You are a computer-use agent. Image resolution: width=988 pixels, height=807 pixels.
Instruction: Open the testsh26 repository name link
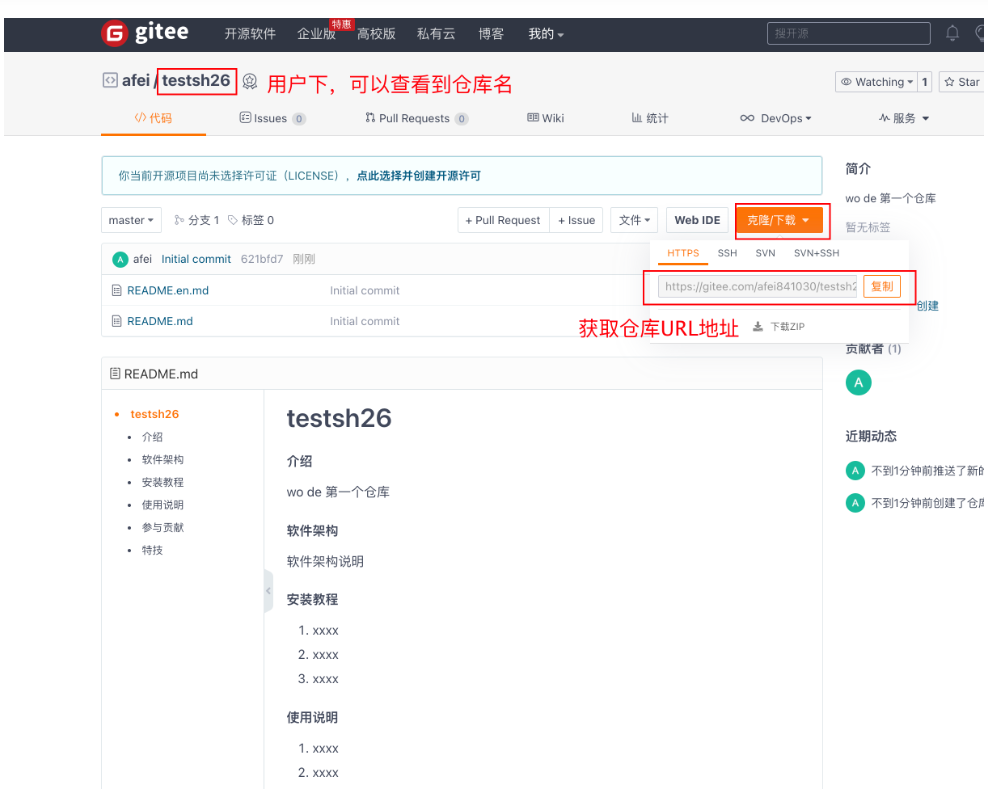coord(196,81)
